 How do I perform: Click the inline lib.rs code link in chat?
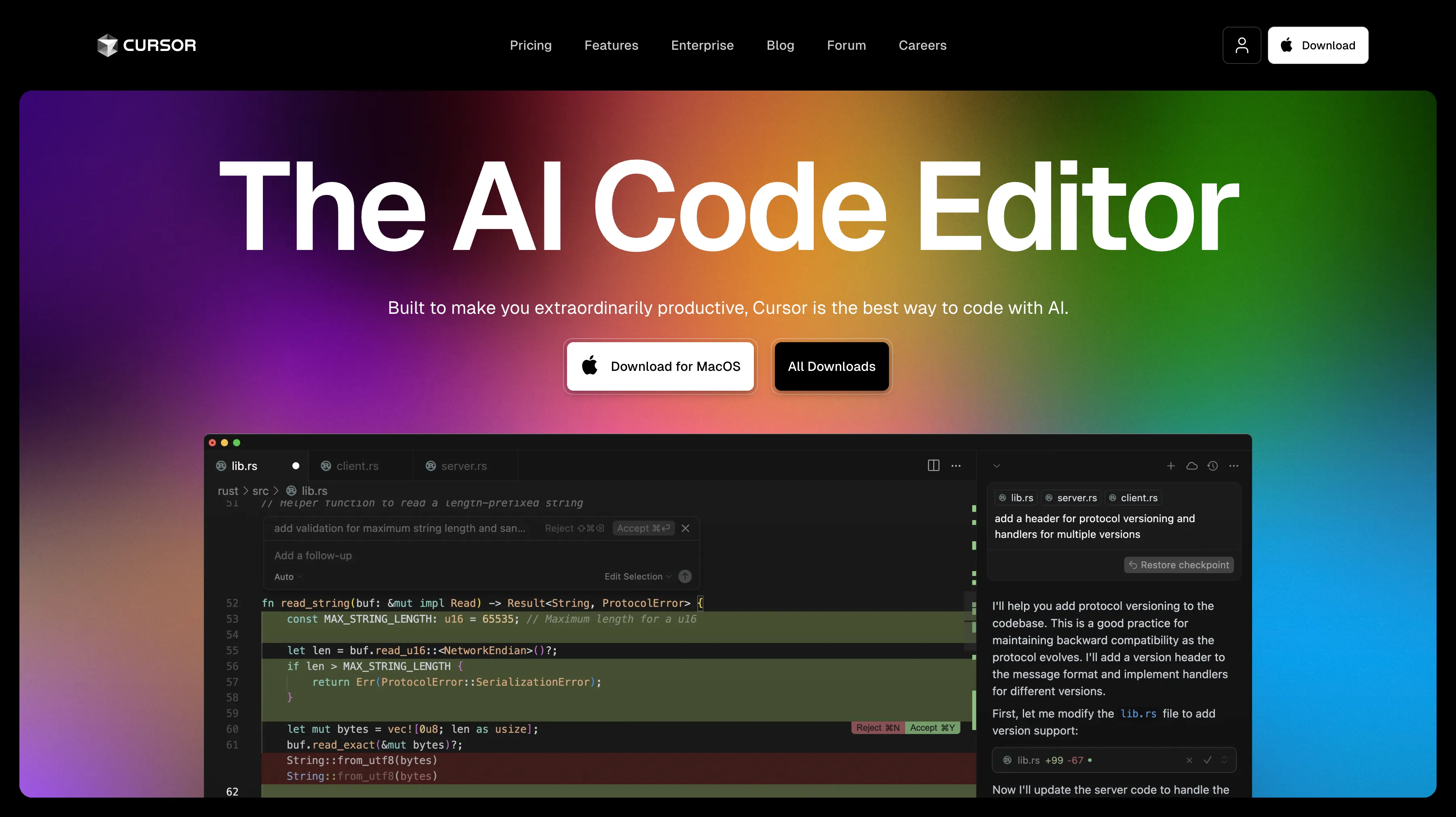tap(1138, 713)
